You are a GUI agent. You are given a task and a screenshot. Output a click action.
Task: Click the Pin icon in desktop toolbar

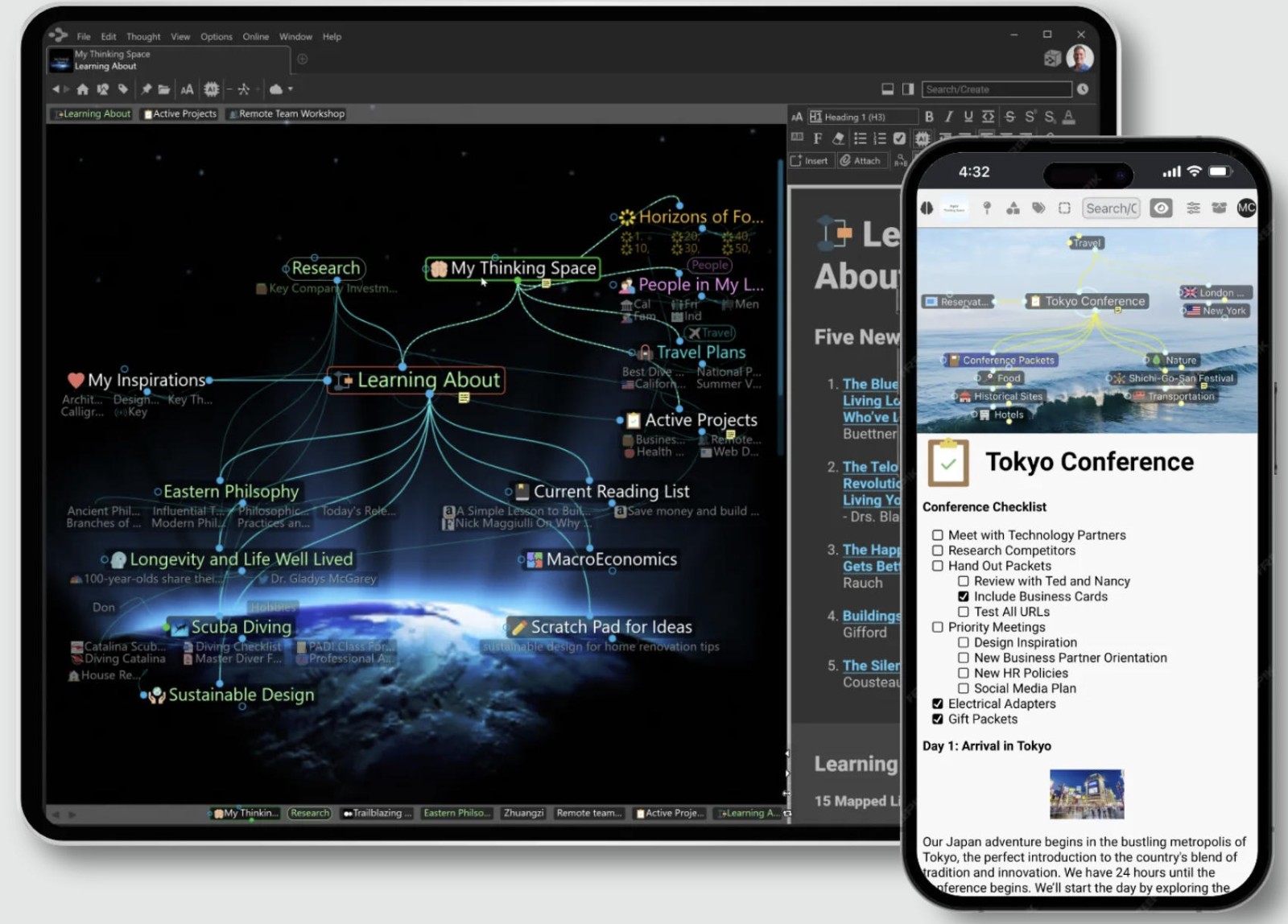[x=146, y=89]
